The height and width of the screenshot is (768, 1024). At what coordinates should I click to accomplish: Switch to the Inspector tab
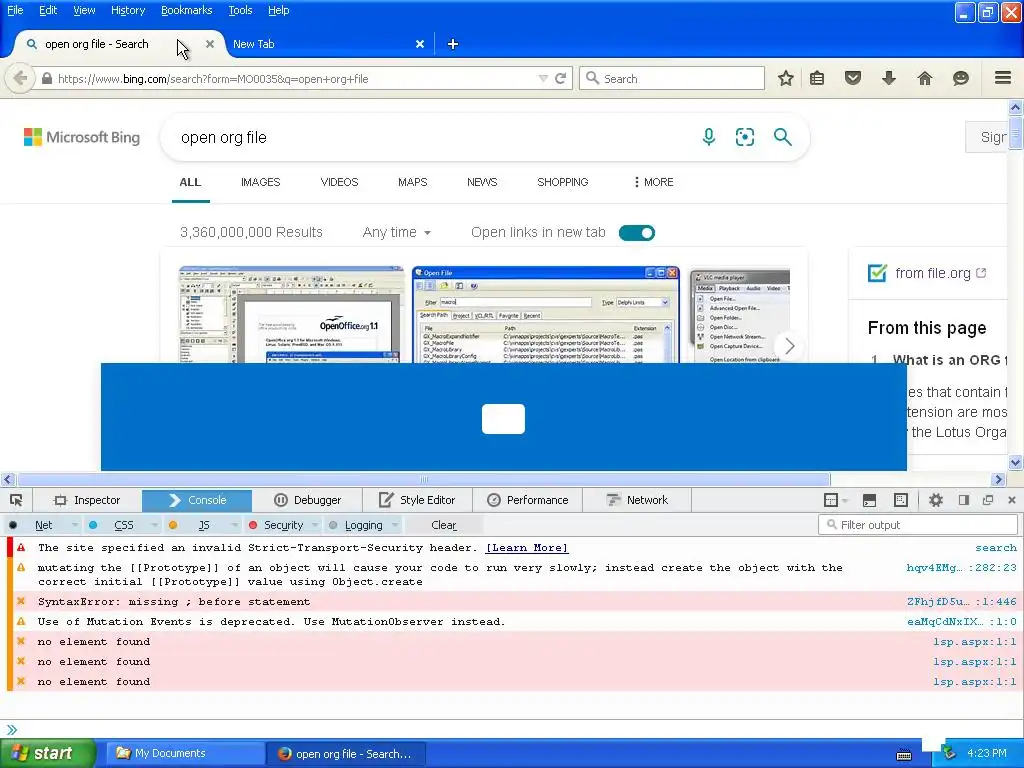(88, 500)
